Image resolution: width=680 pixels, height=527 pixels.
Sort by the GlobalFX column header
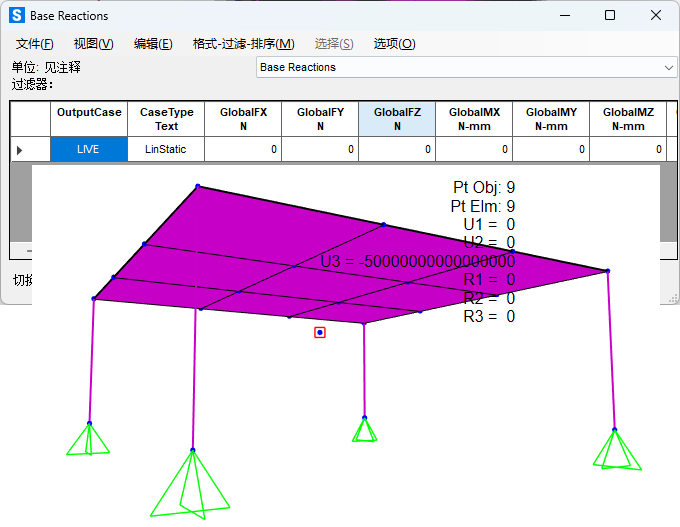pos(243,119)
